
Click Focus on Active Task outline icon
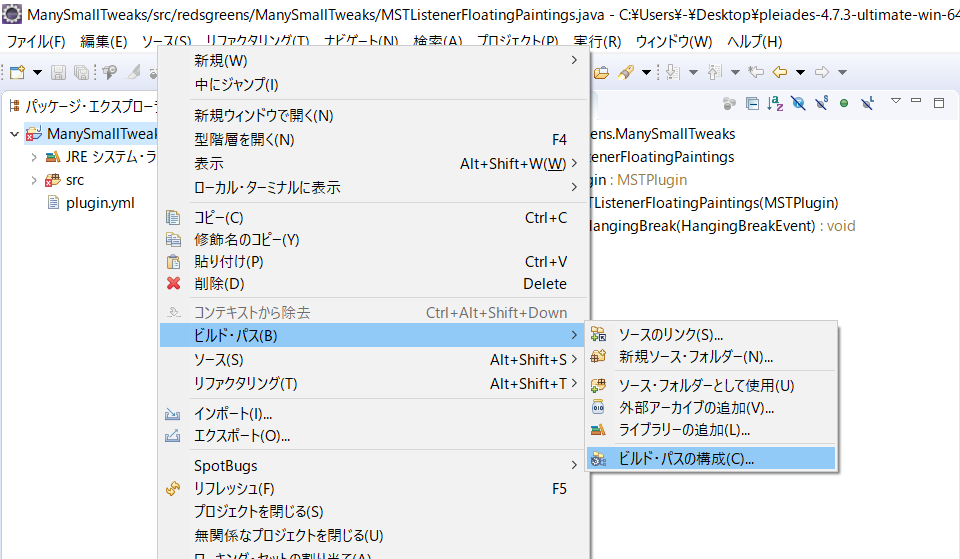729,103
